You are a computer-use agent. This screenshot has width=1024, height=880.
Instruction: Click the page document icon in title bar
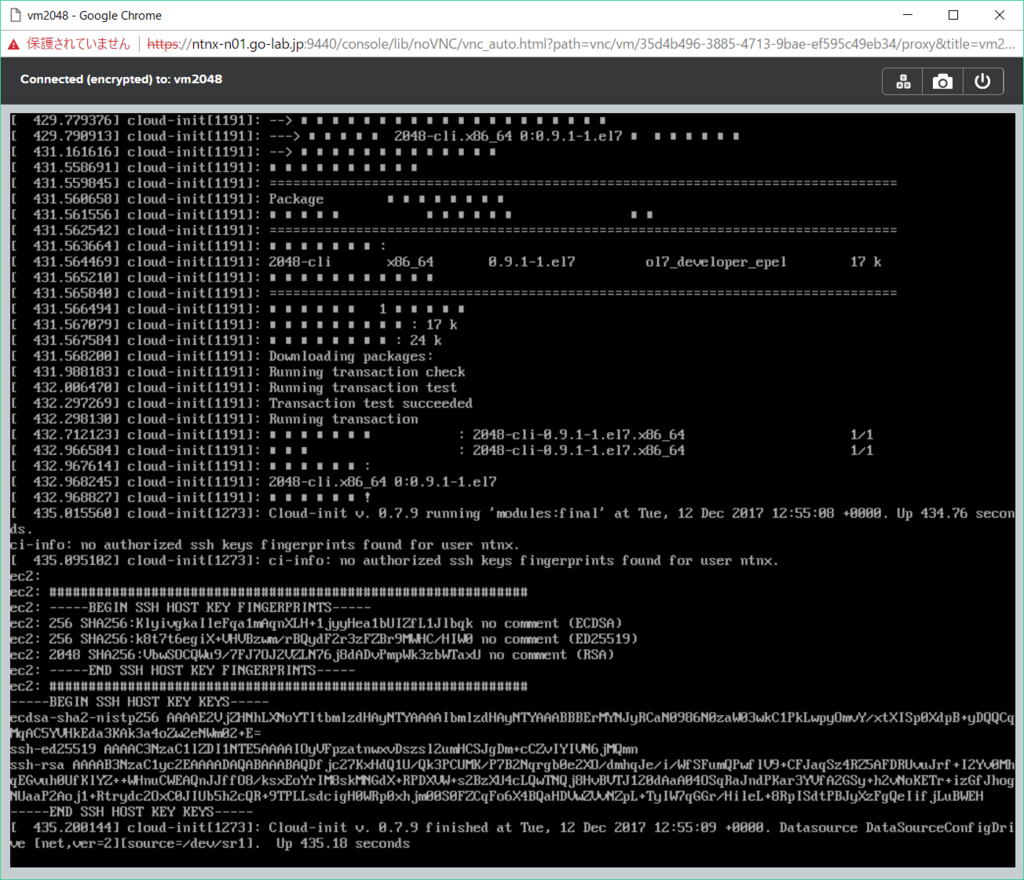pyautogui.click(x=15, y=15)
